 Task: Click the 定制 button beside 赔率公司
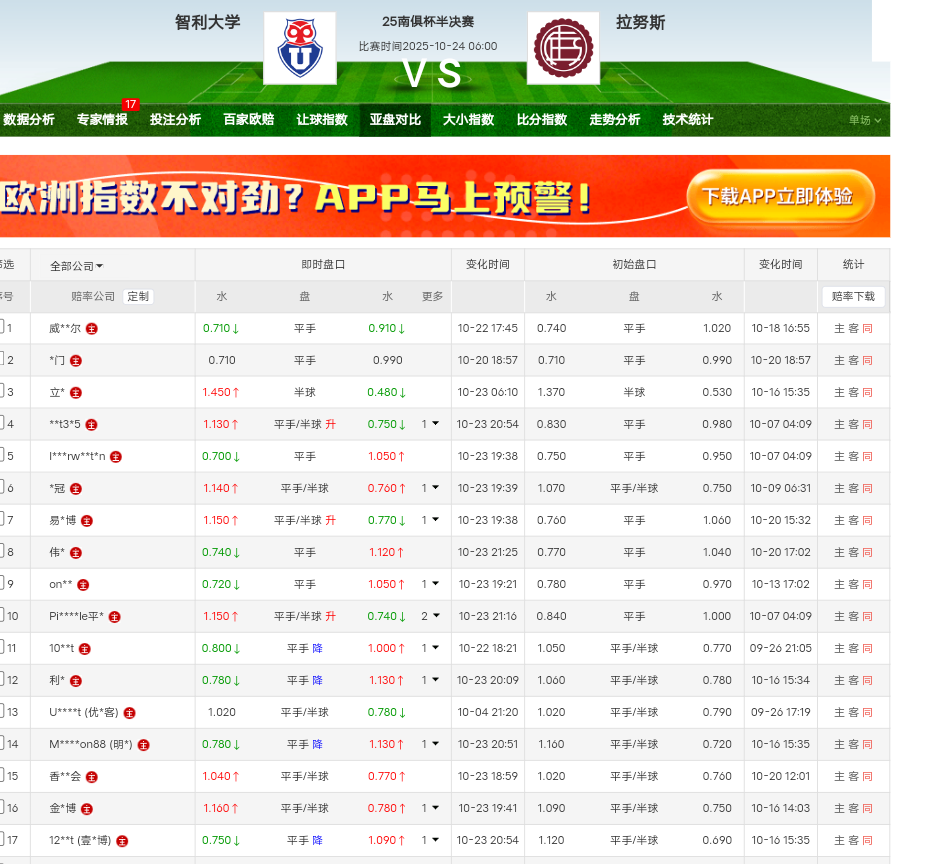(x=138, y=297)
